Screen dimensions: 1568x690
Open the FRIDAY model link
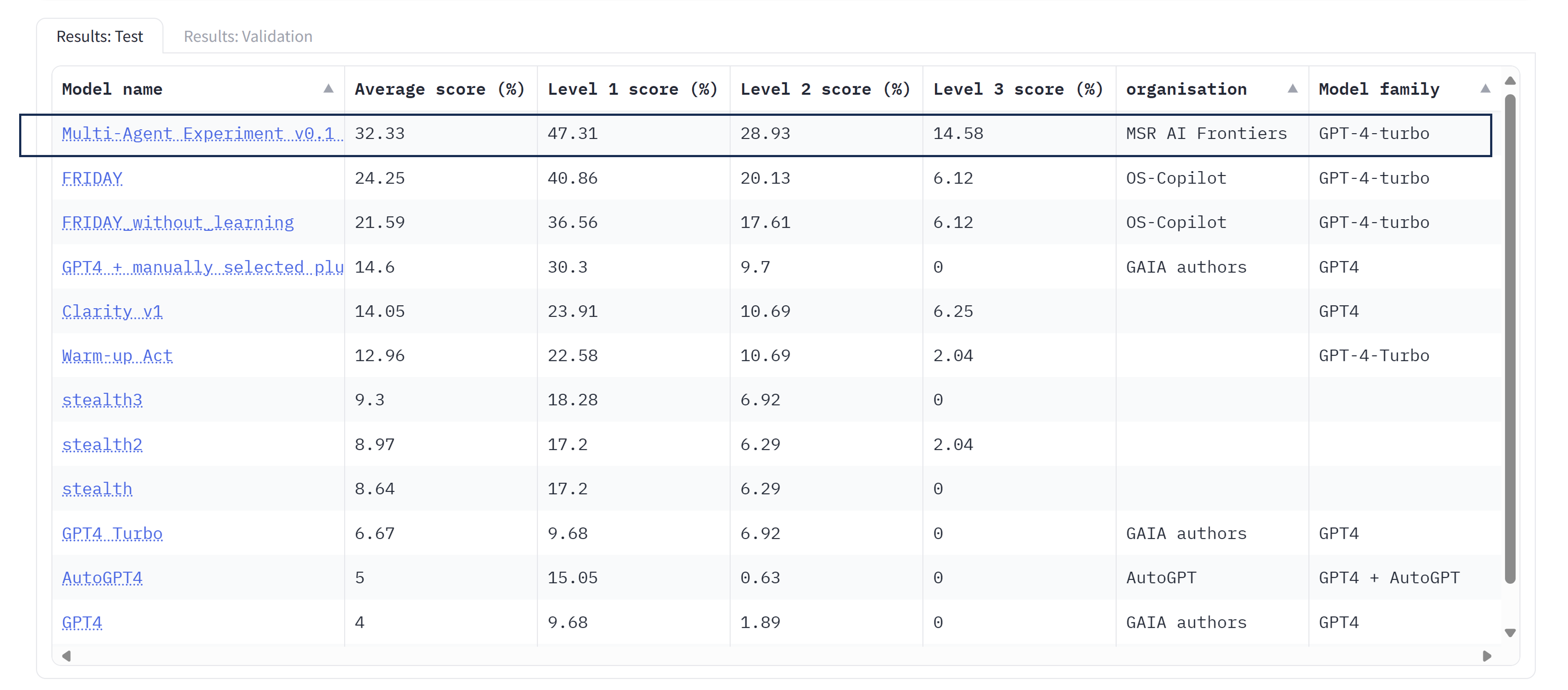click(93, 178)
